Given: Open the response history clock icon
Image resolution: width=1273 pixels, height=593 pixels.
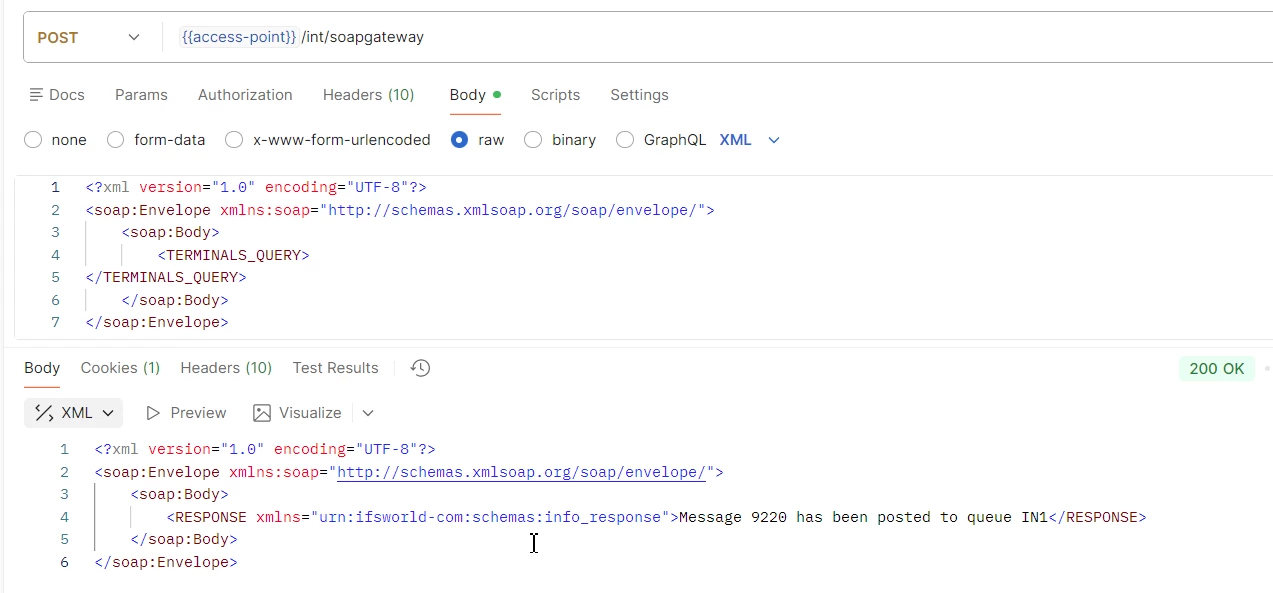Looking at the screenshot, I should click(x=421, y=368).
